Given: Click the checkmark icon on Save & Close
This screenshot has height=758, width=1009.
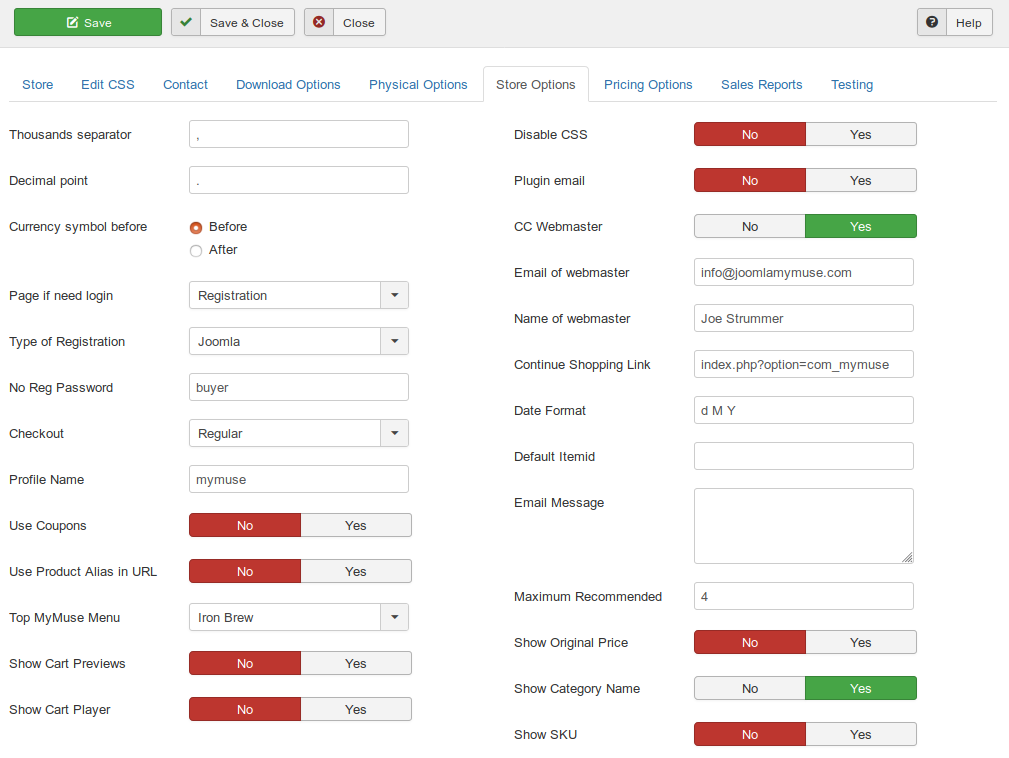Looking at the screenshot, I should pyautogui.click(x=186, y=22).
